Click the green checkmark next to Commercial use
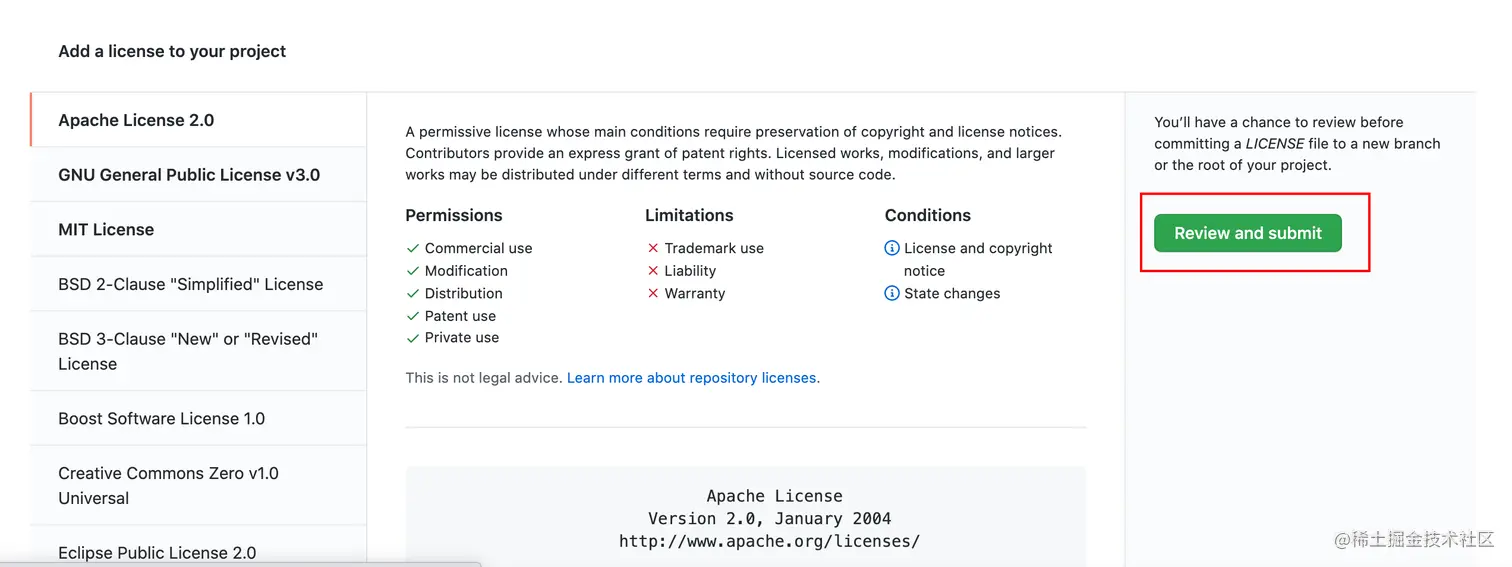The height and width of the screenshot is (567, 1512). tap(412, 248)
